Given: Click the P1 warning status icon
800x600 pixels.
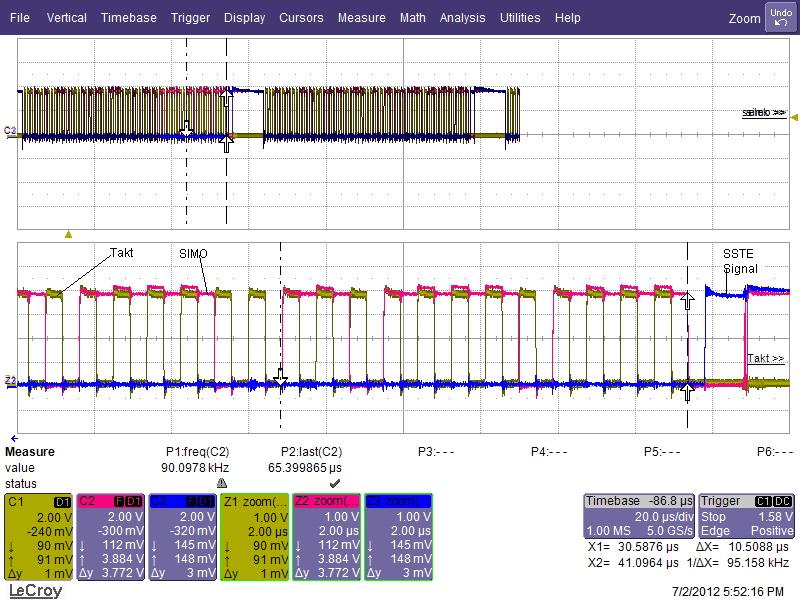Looking at the screenshot, I should pyautogui.click(x=221, y=483).
